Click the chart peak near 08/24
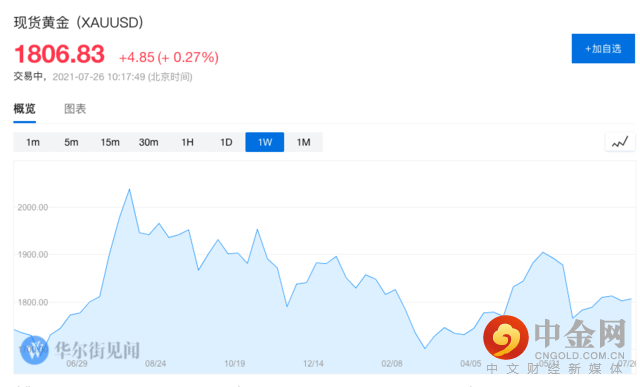Viewport: 640px width, 387px height. coord(129,189)
